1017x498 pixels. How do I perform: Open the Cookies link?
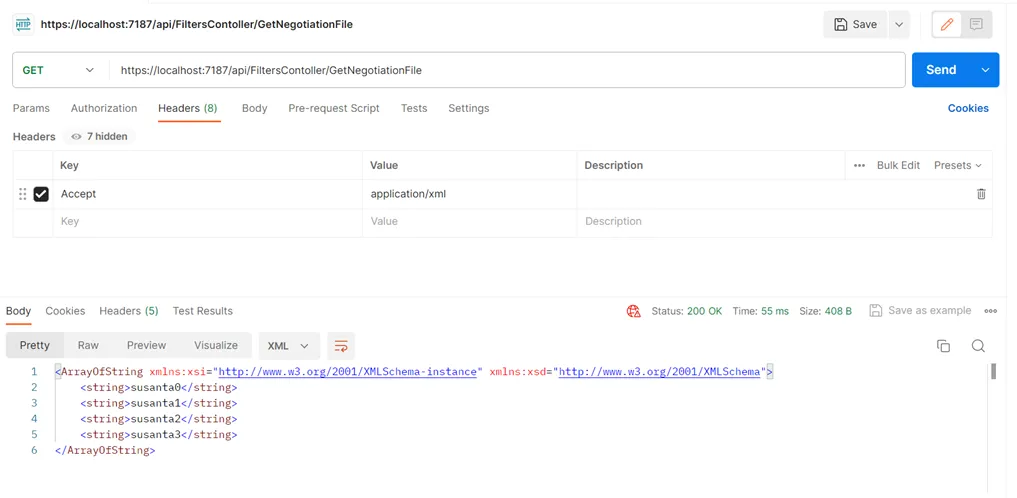(968, 108)
